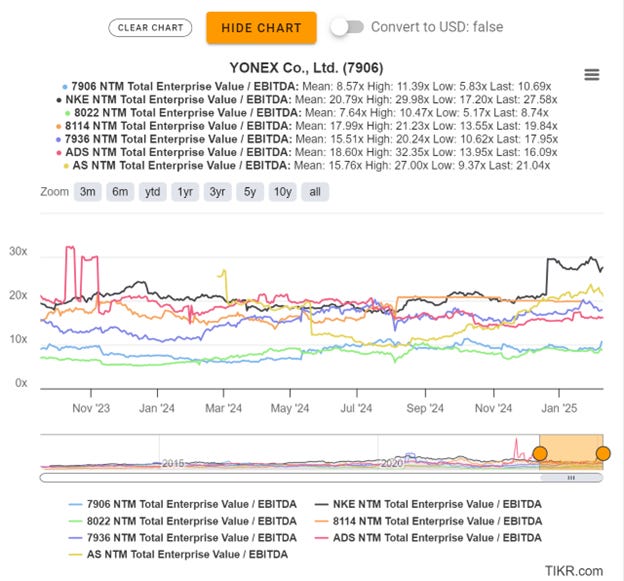Toggle 7936 NTM series in bottom legend
Screen dimensions: 624x581
point(182,538)
